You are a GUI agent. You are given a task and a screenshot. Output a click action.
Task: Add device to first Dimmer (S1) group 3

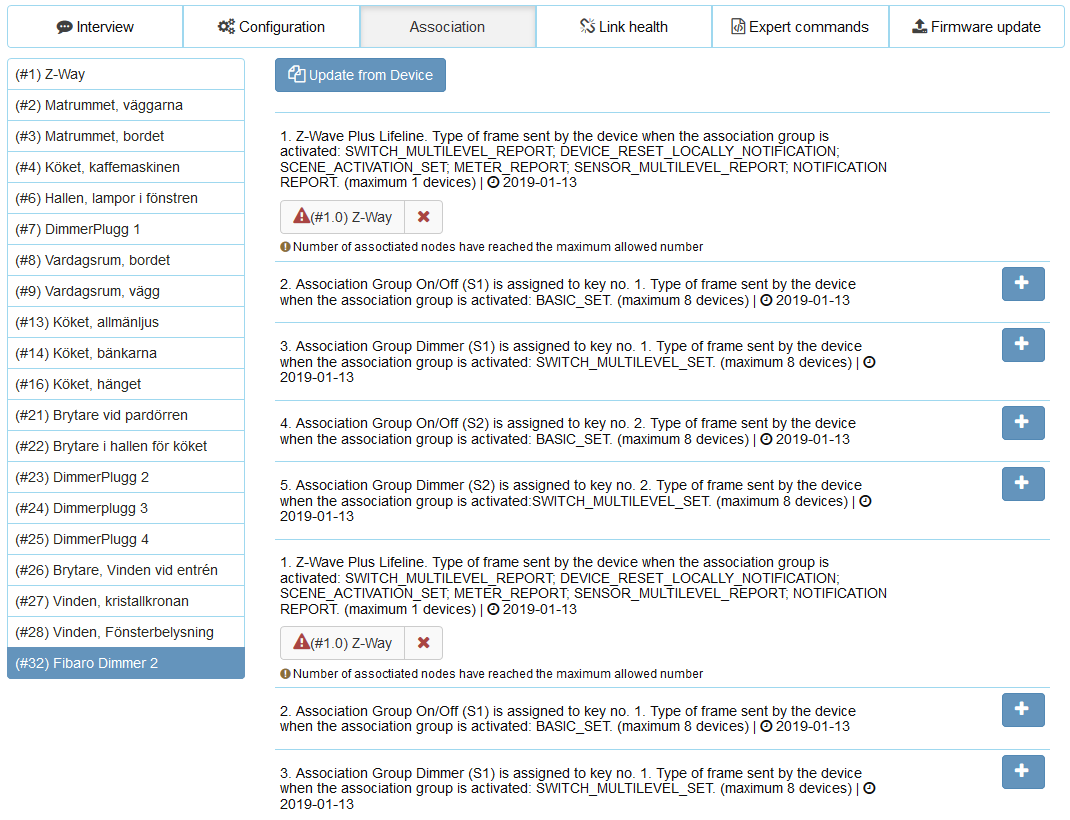click(1022, 345)
